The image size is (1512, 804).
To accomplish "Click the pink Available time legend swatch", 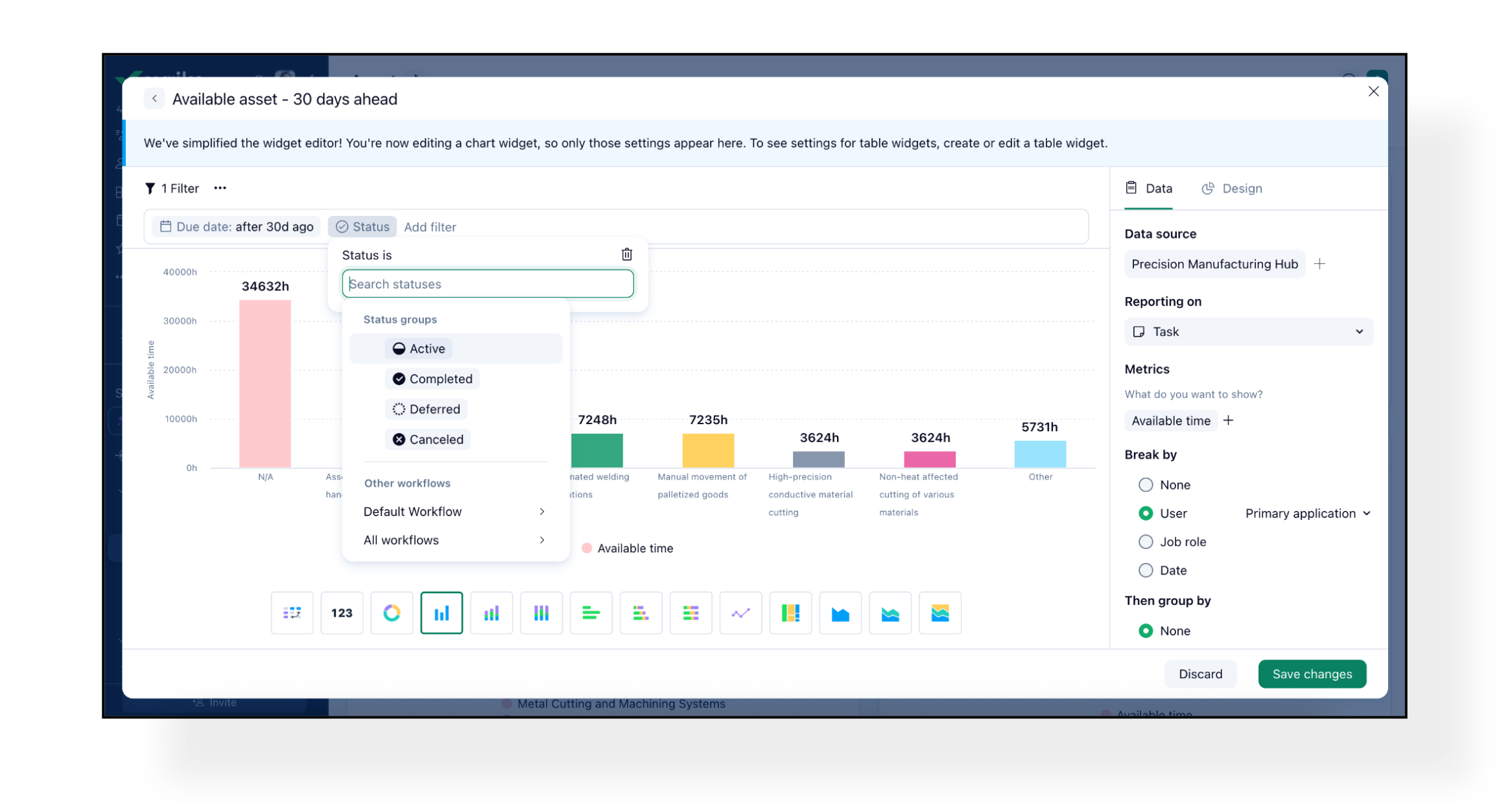I will click(x=587, y=548).
